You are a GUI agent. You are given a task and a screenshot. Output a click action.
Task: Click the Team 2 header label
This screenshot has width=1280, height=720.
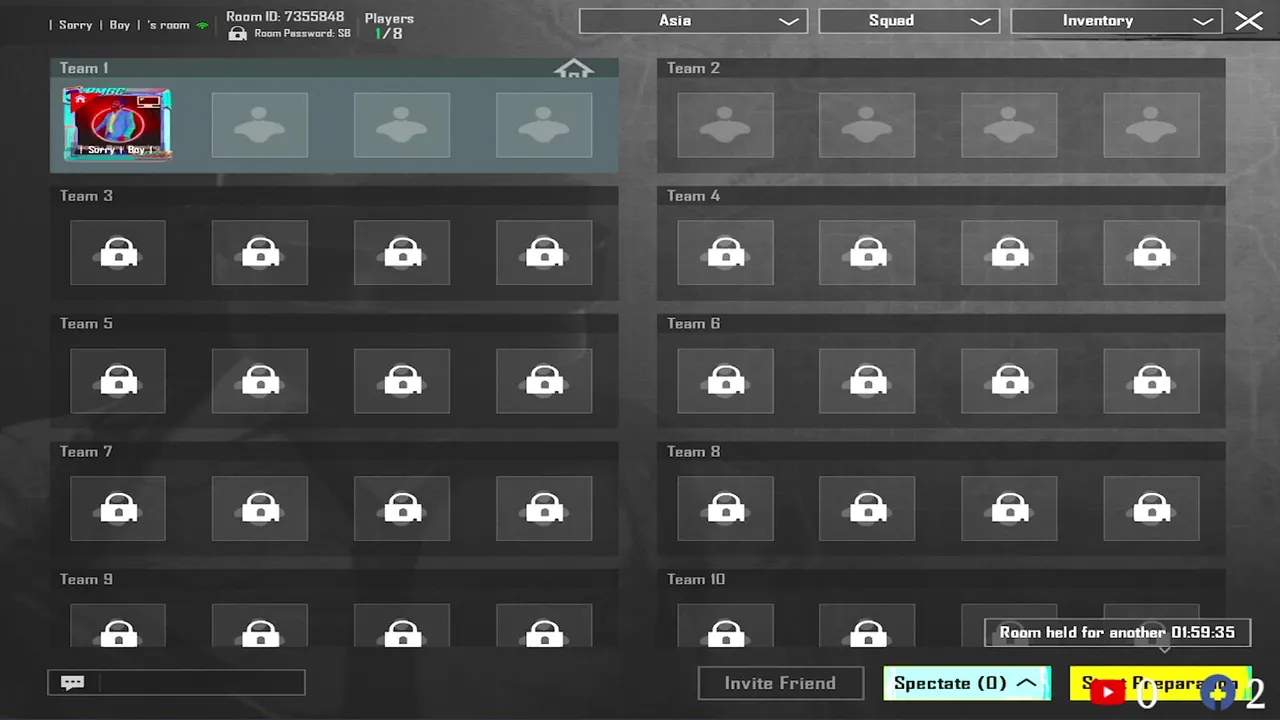point(693,68)
